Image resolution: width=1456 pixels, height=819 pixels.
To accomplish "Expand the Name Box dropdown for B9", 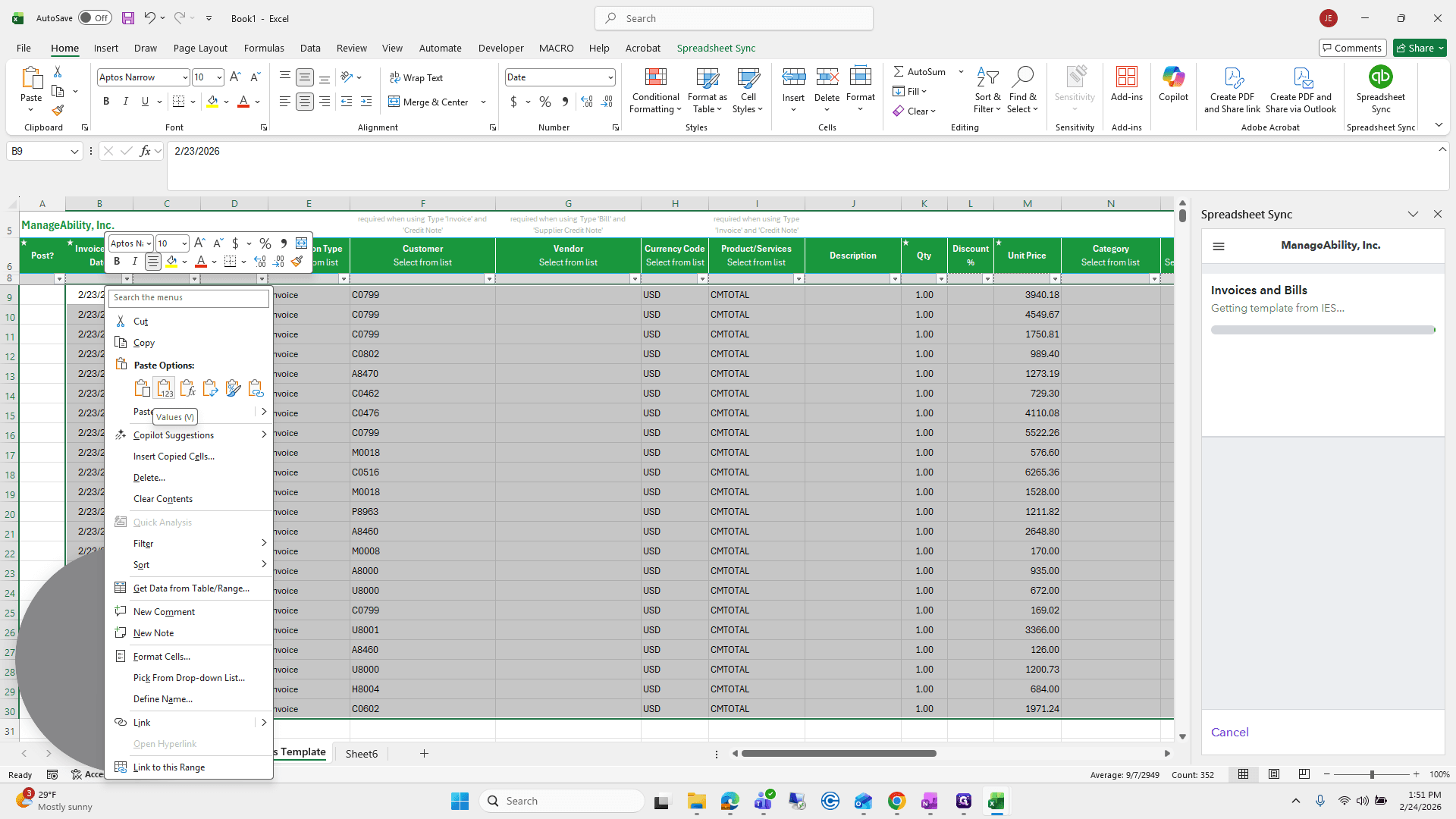I will (x=74, y=152).
